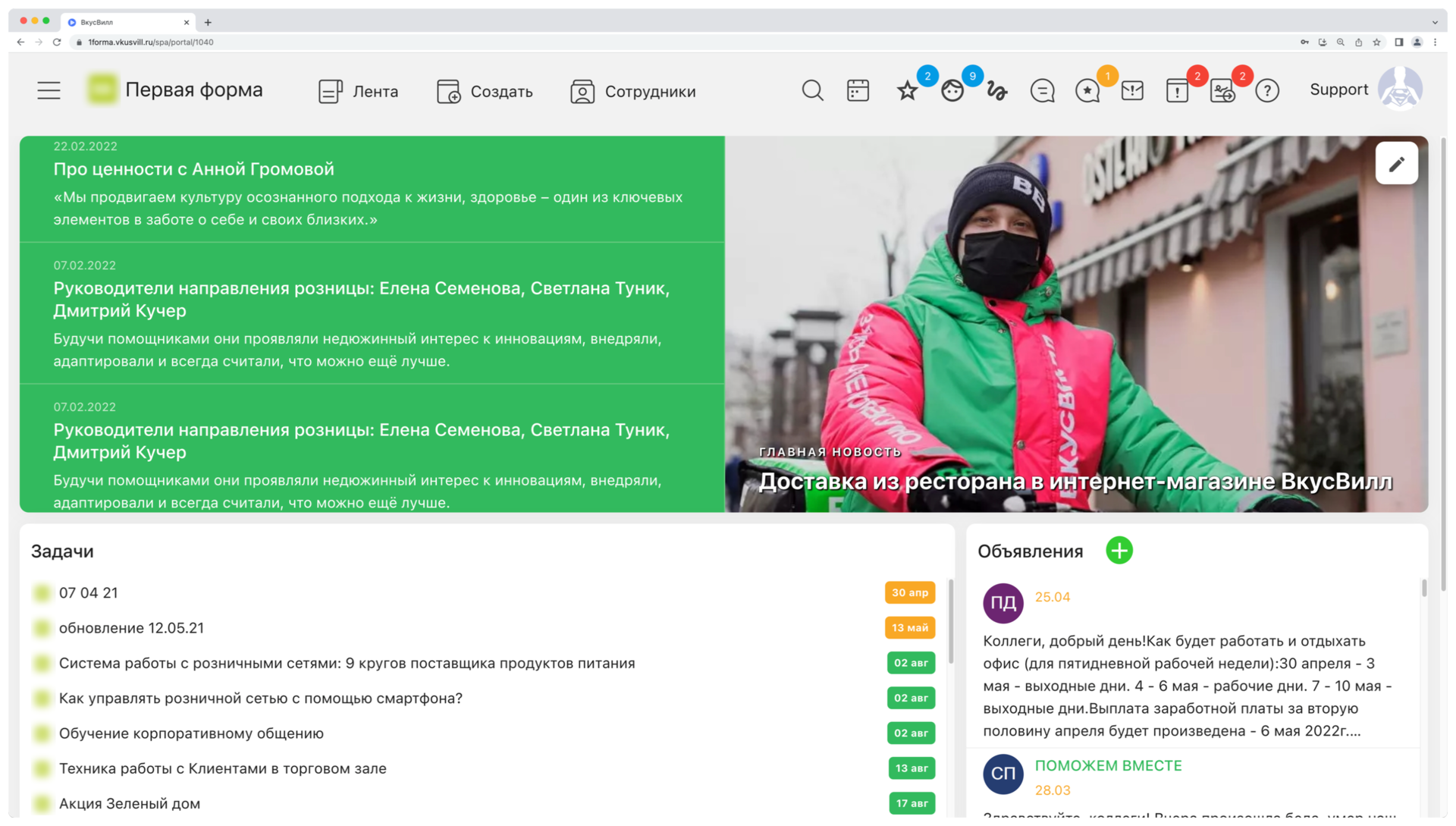Image resolution: width=1456 pixels, height=826 pixels.
Task: Click the face icon with badge 9
Action: click(x=952, y=92)
